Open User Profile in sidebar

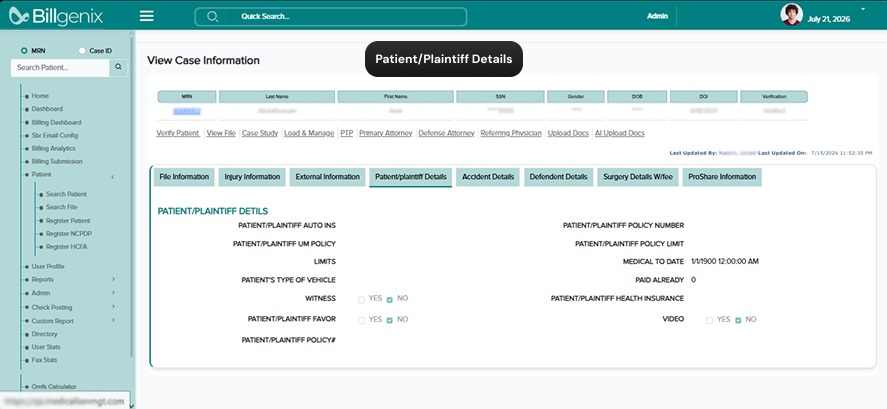point(48,266)
